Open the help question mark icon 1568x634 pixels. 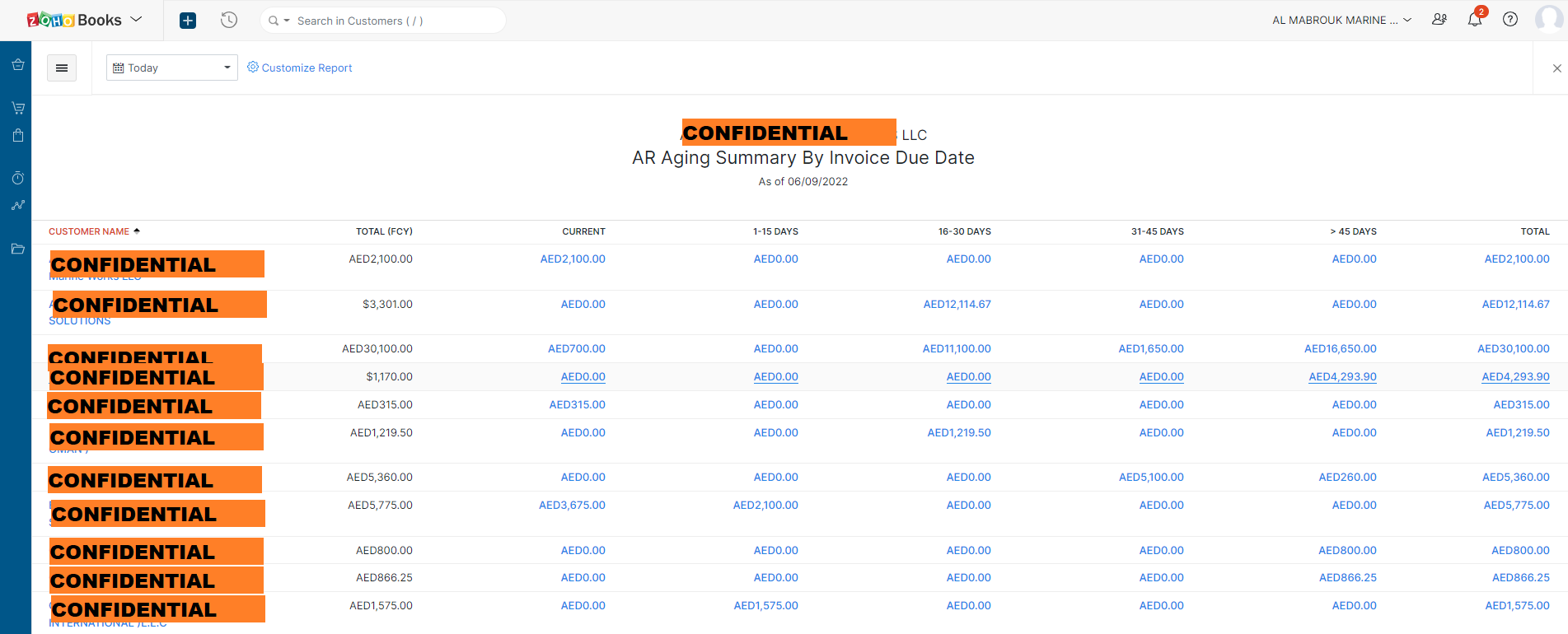coord(1509,20)
